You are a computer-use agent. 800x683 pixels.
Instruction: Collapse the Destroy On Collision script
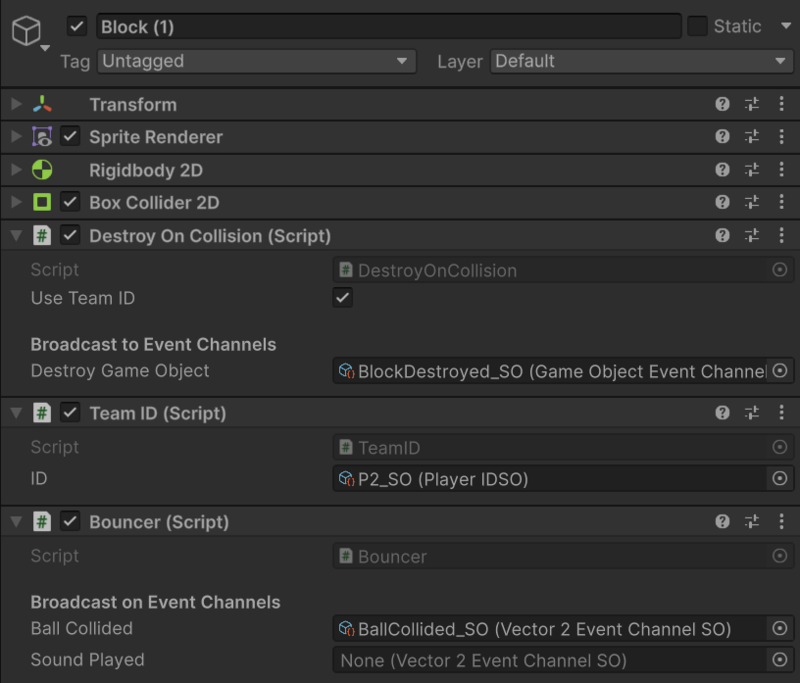coord(16,236)
